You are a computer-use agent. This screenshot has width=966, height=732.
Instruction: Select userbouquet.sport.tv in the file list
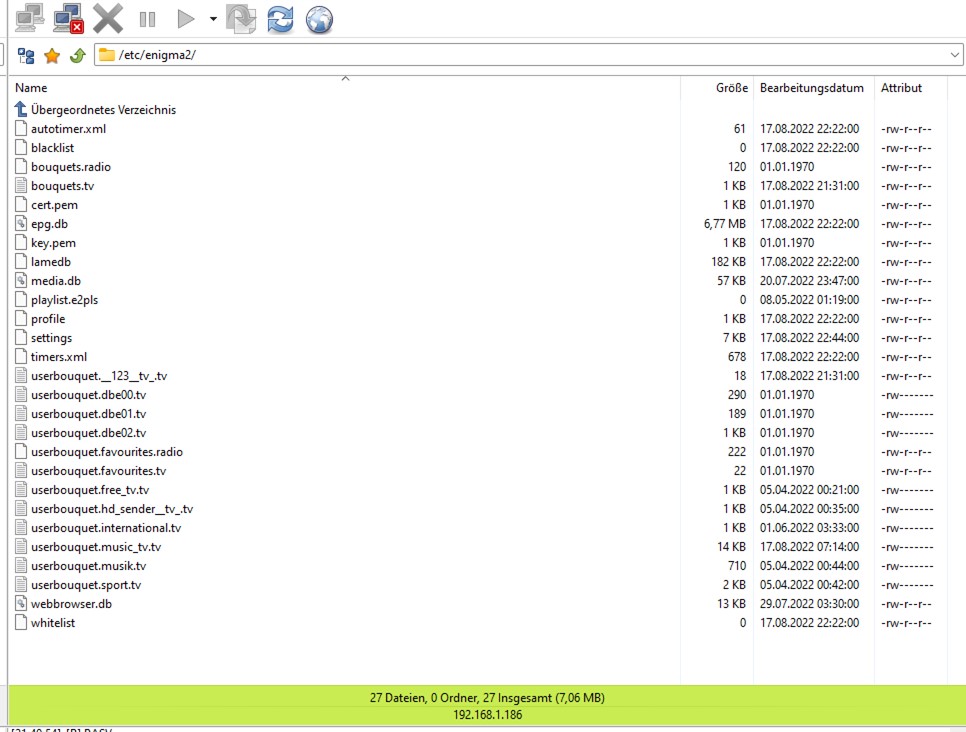pyautogui.click(x=86, y=585)
